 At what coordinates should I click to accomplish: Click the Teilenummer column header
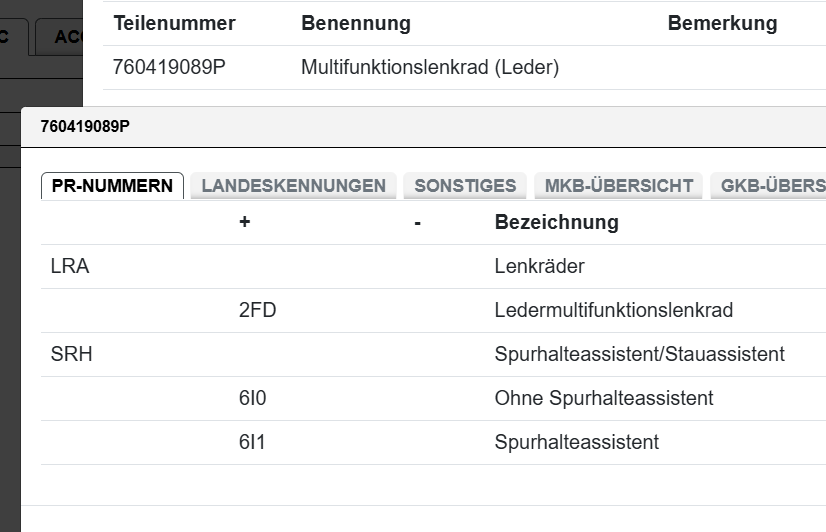point(175,23)
